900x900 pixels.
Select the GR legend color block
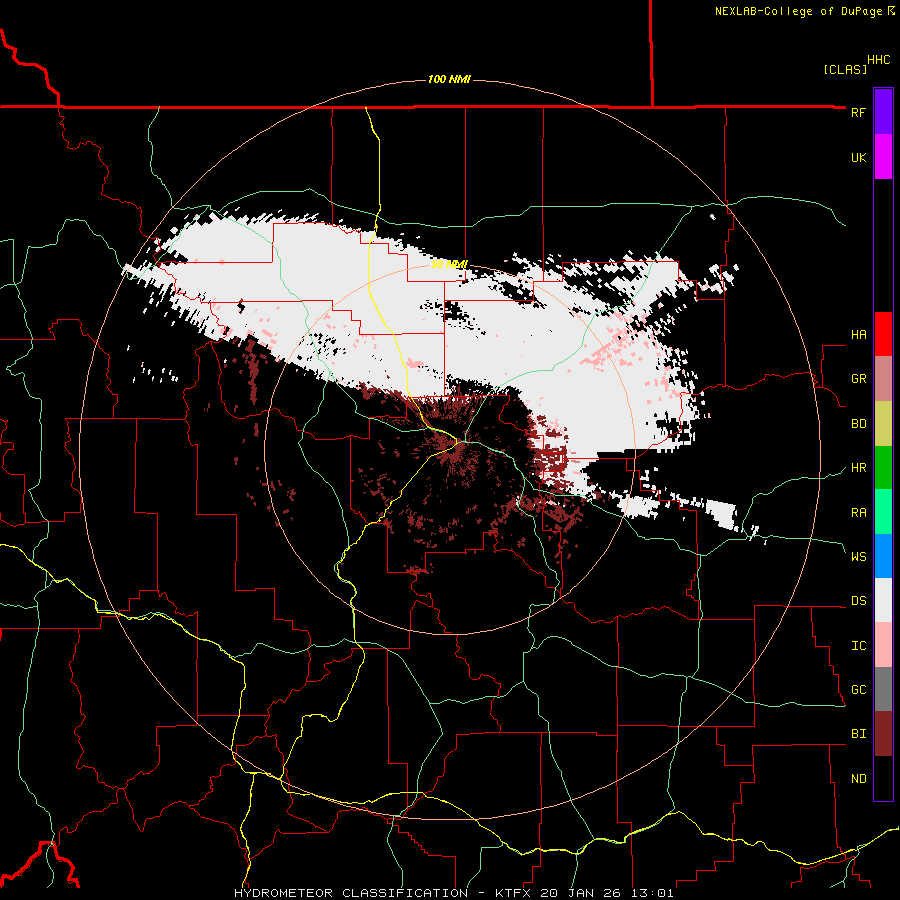[883, 379]
